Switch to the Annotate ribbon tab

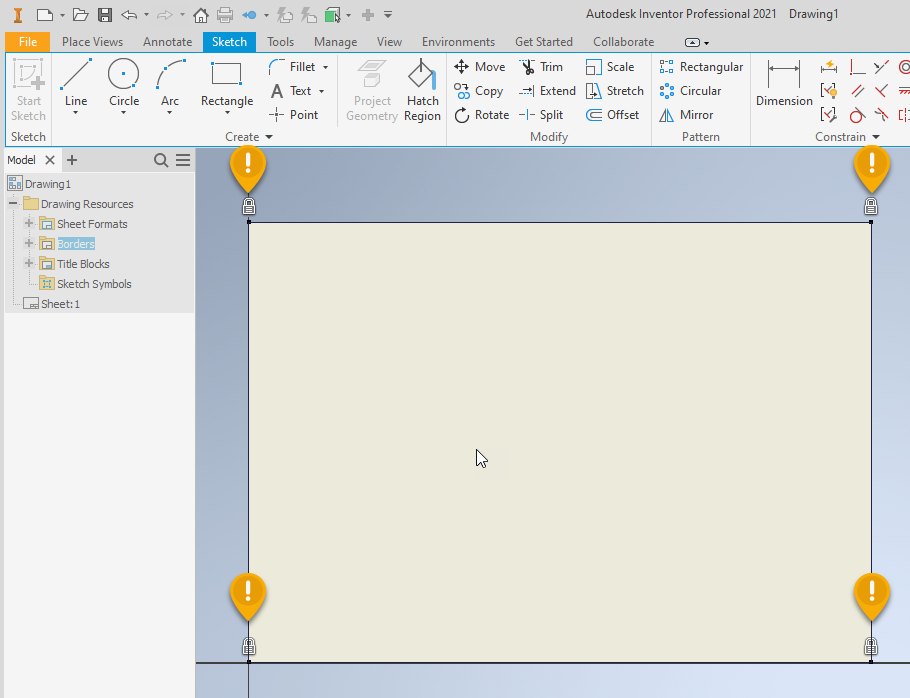coord(167,41)
